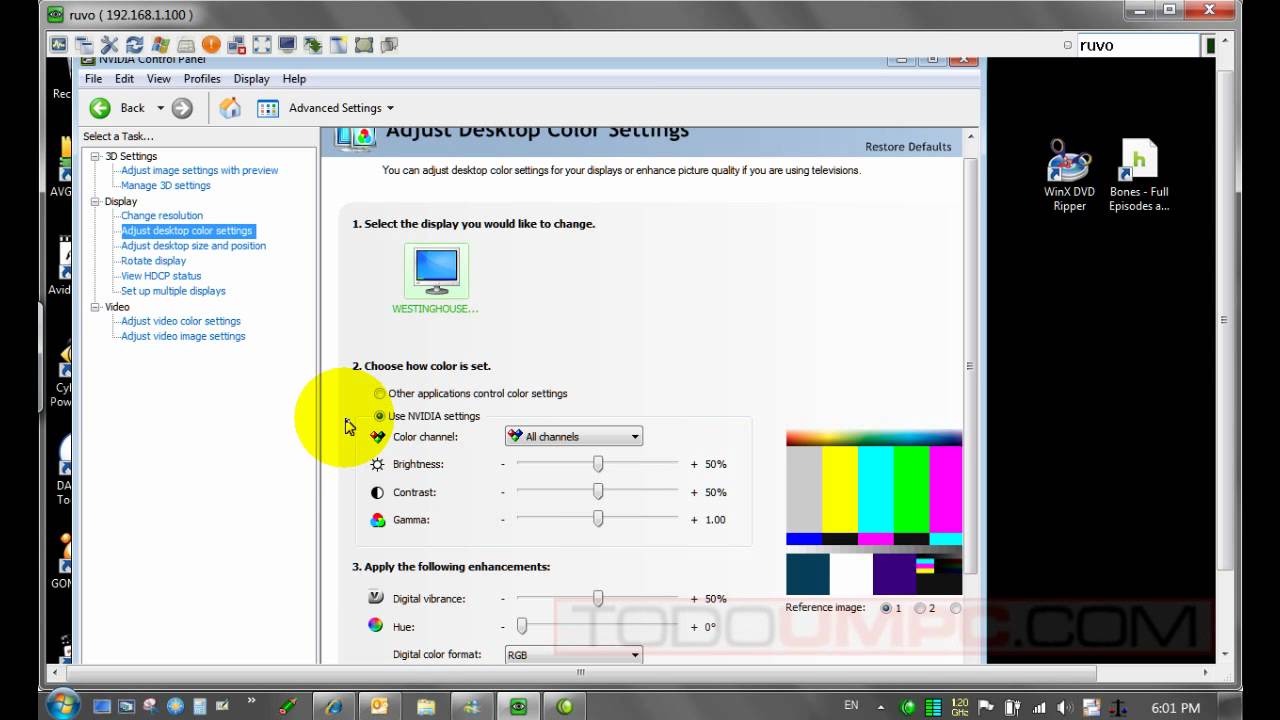
Task: Click the green download arrow icon in viewer toolbar
Action: [x=313, y=45]
